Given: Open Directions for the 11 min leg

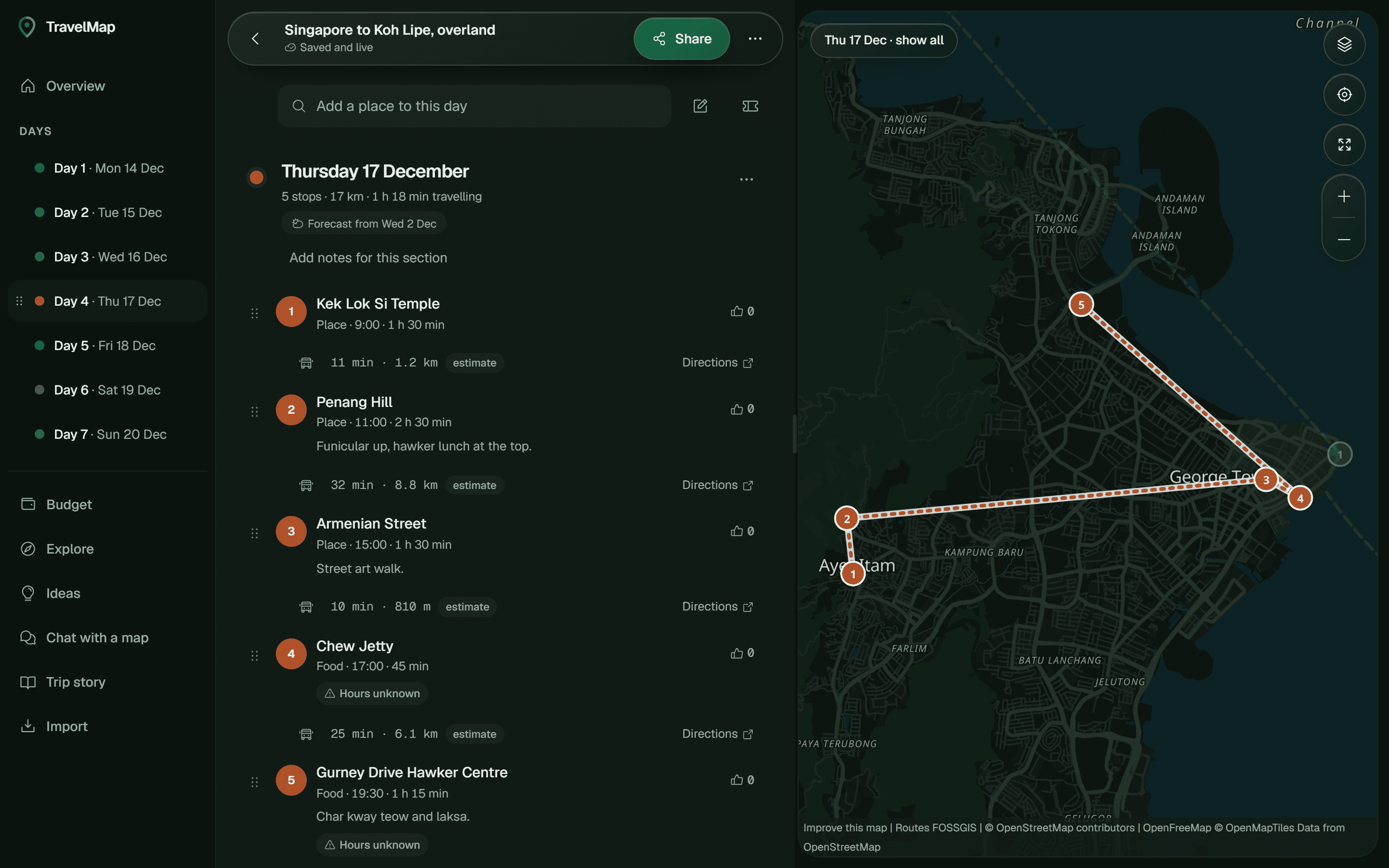Looking at the screenshot, I should point(717,362).
